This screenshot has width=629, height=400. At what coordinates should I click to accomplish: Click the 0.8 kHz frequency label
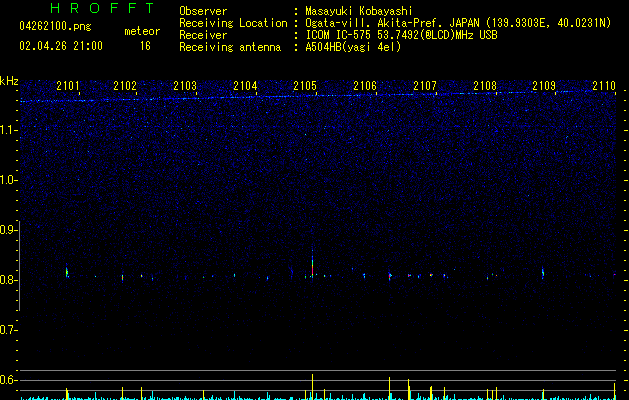(x=8, y=280)
